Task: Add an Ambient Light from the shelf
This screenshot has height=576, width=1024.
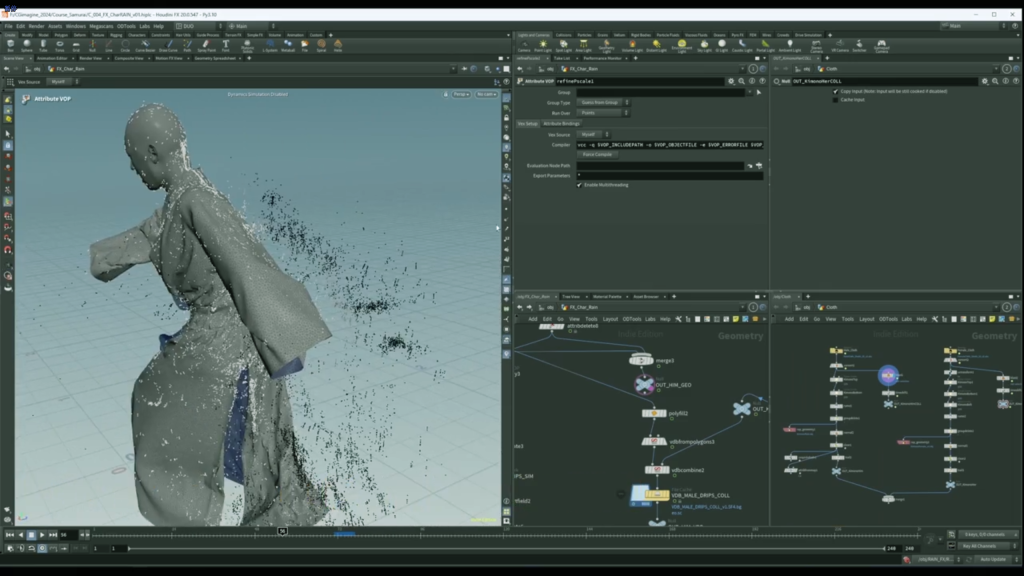Action: (x=790, y=46)
